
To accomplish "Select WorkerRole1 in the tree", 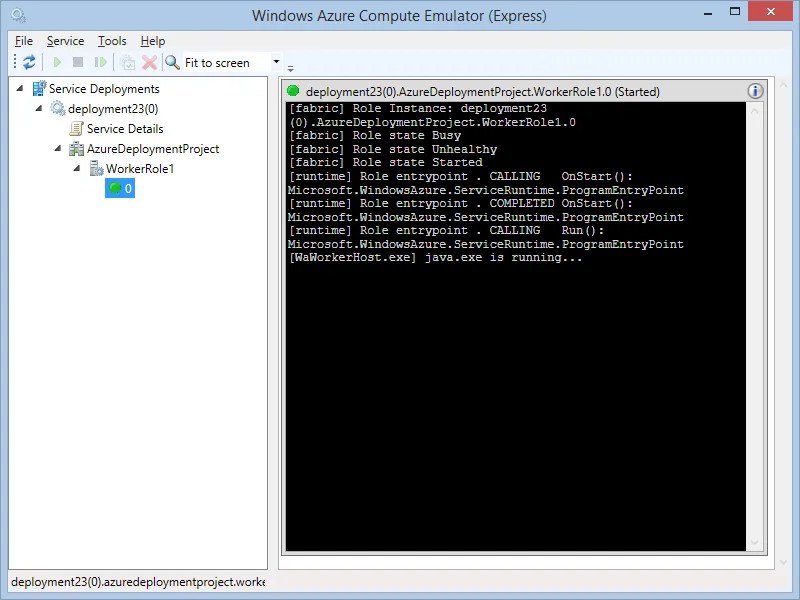I will 140,168.
